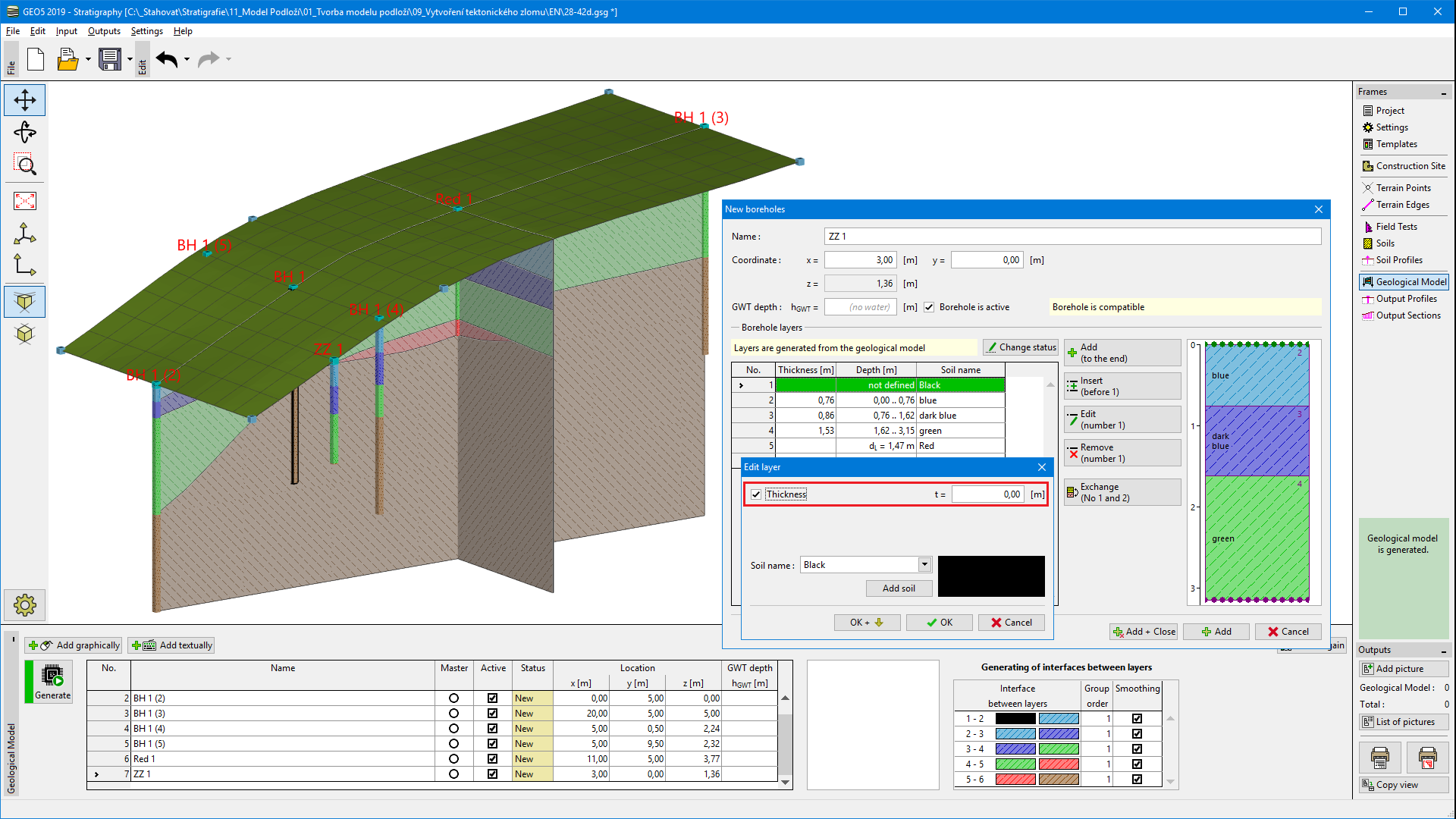Click the Add soil button
This screenshot has width=1456, height=819.
899,588
